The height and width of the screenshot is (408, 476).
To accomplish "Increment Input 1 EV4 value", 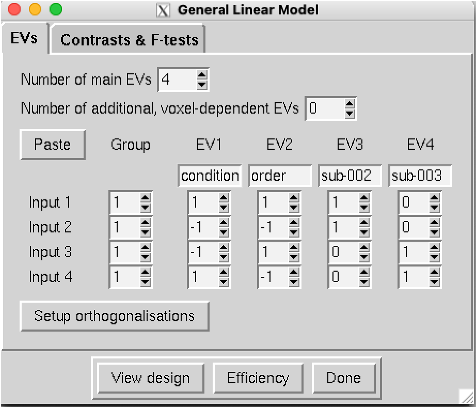I will [434, 198].
